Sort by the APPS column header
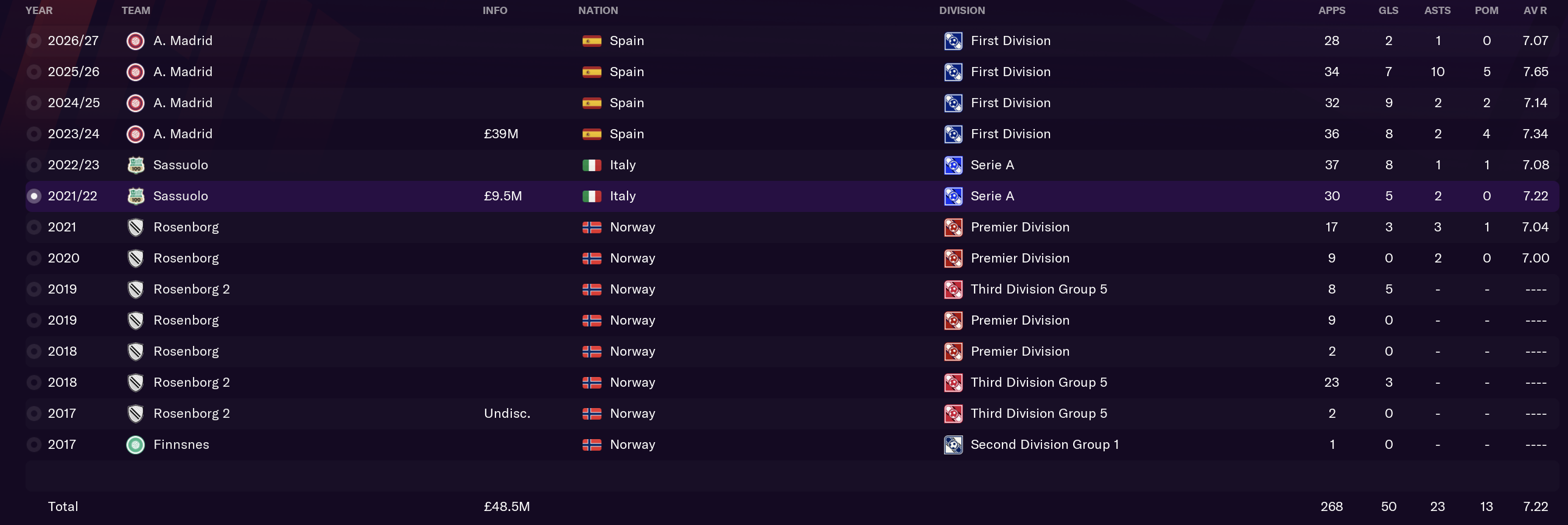Screen dimensions: 1568x525 [1332, 10]
